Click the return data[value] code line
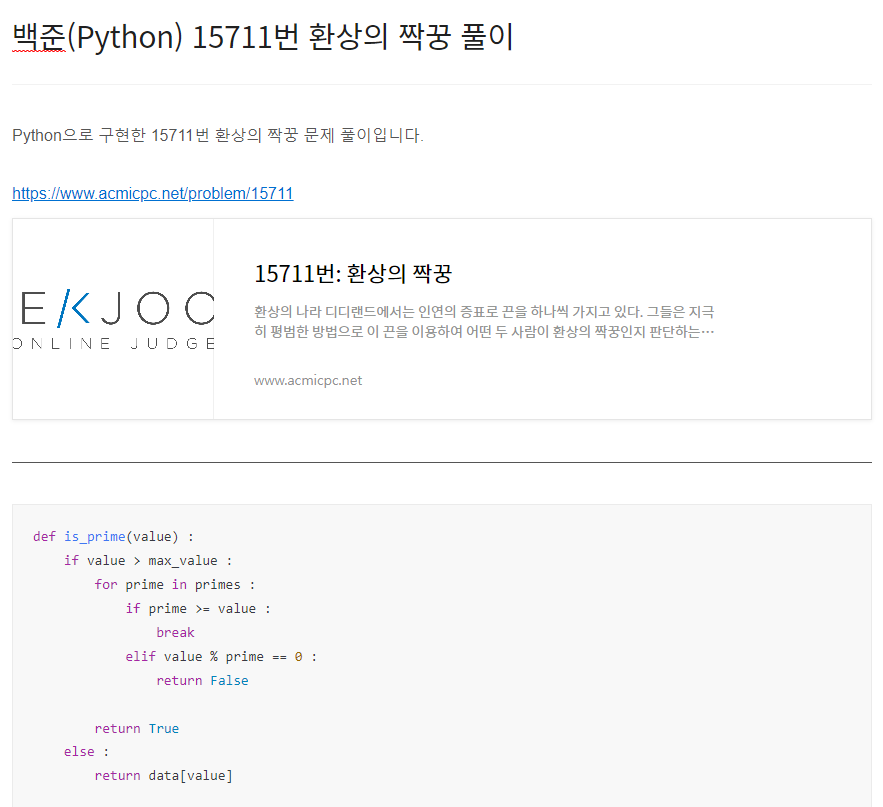The height and width of the screenshot is (807, 883). pos(163,775)
